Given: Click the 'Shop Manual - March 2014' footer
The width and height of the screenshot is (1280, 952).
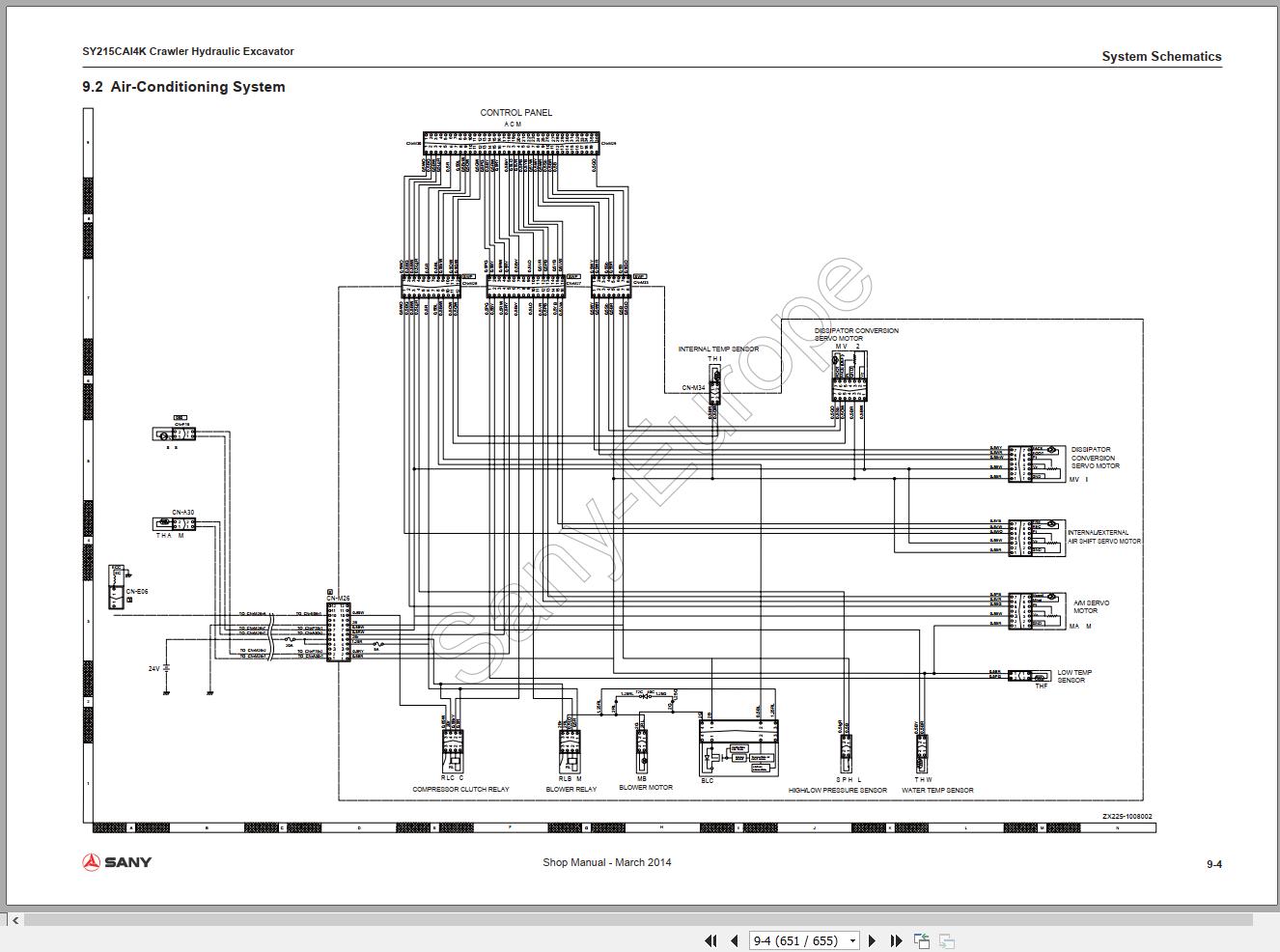Looking at the screenshot, I should [x=606, y=863].
